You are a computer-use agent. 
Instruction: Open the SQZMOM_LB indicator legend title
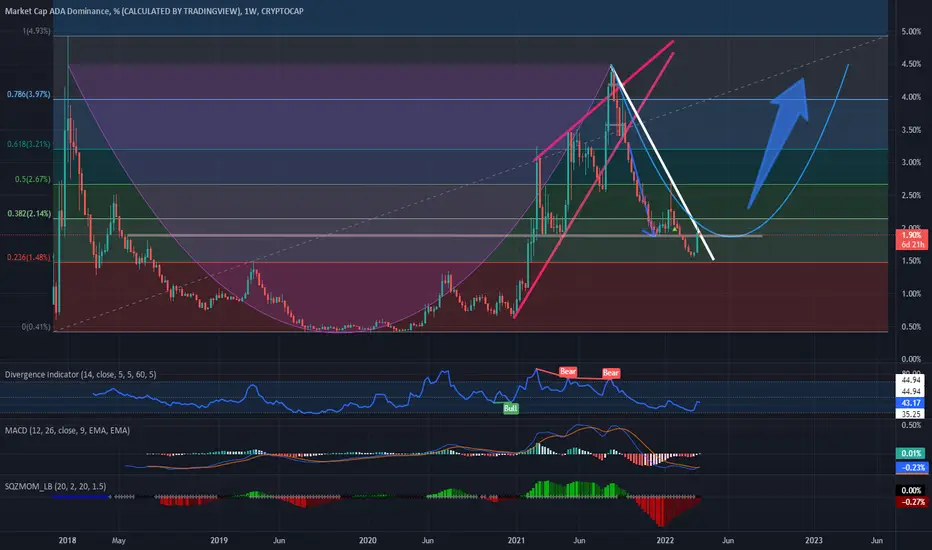pyautogui.click(x=55, y=486)
